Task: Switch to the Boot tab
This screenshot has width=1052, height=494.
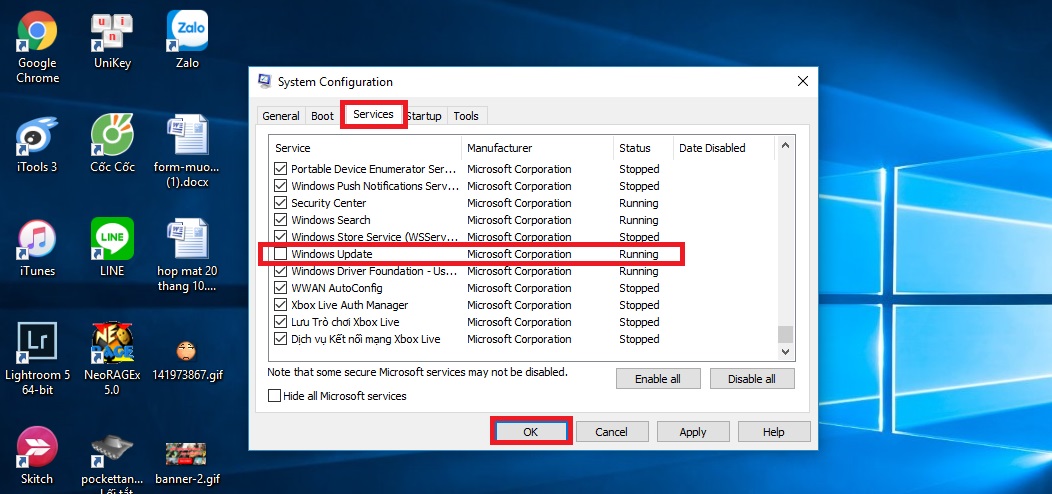Action: pos(322,116)
